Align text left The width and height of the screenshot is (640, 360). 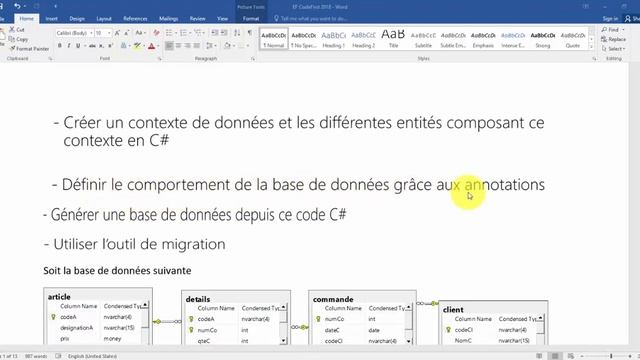(169, 46)
